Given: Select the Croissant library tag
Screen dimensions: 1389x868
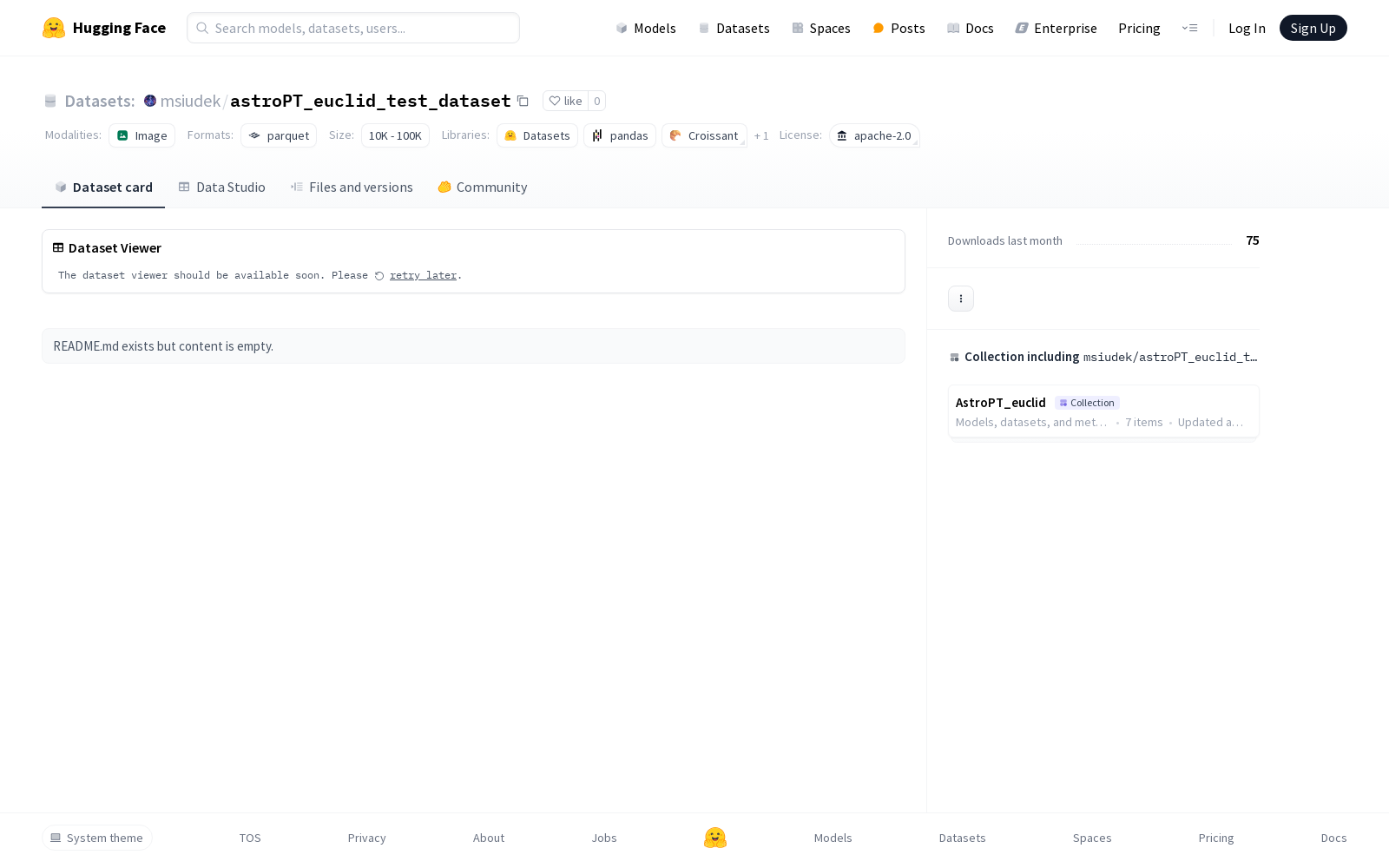Looking at the screenshot, I should (704, 135).
